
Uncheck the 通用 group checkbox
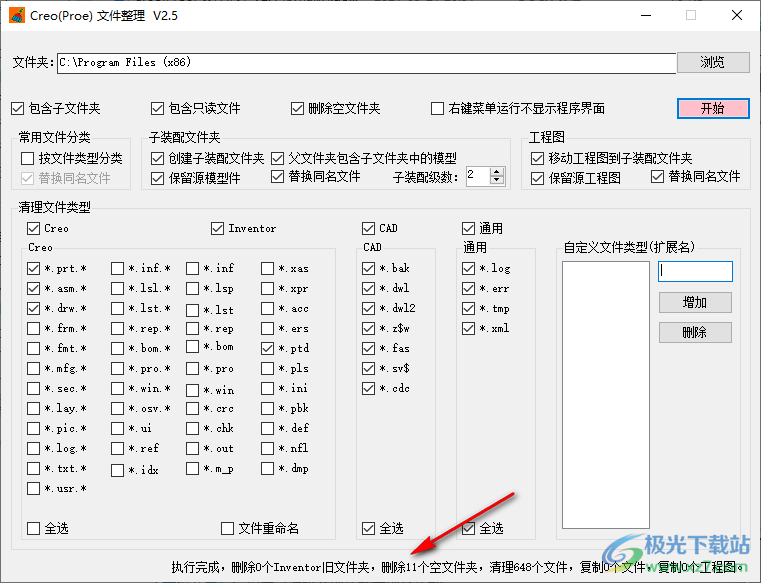click(468, 228)
